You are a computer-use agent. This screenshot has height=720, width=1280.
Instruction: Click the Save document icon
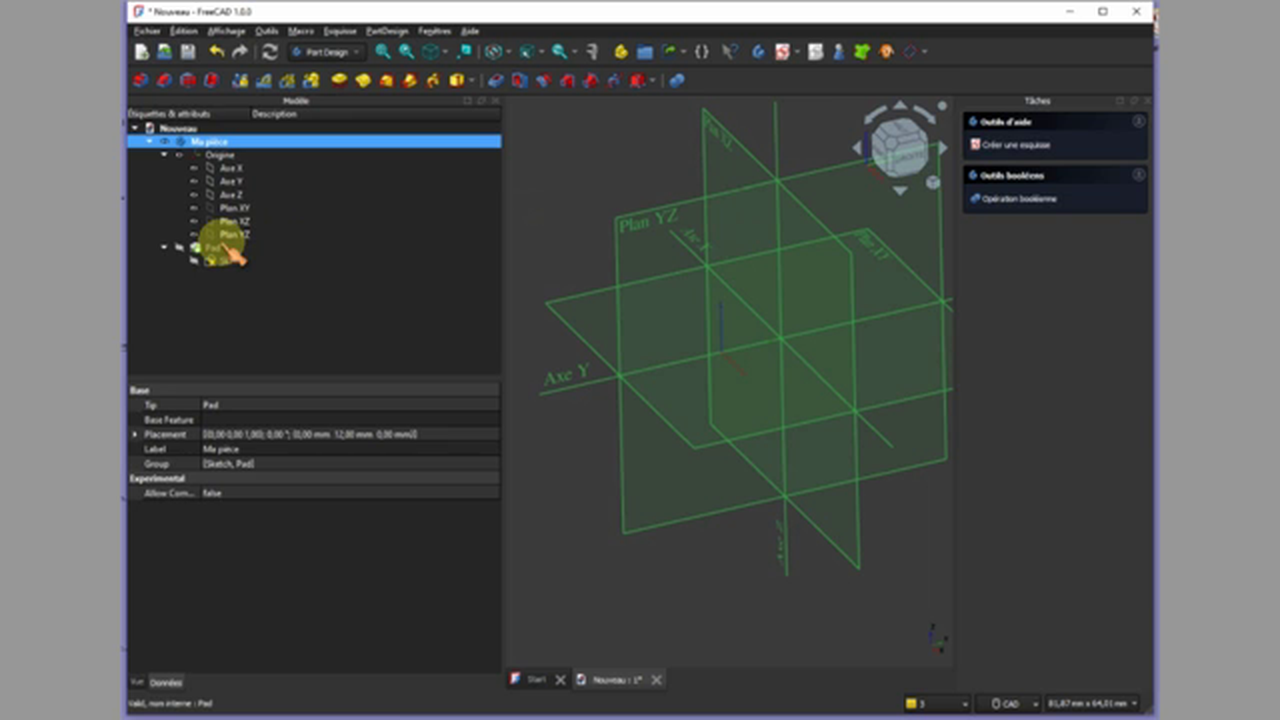pyautogui.click(x=187, y=52)
